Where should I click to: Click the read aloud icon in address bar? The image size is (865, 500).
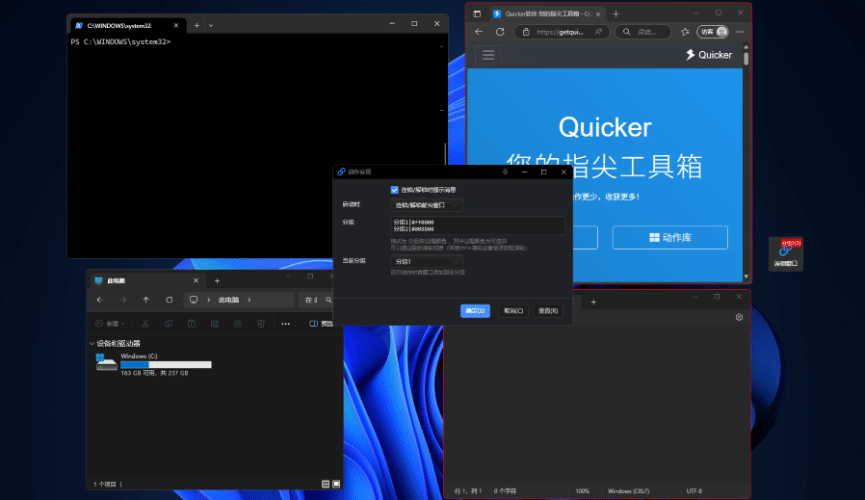(x=599, y=32)
